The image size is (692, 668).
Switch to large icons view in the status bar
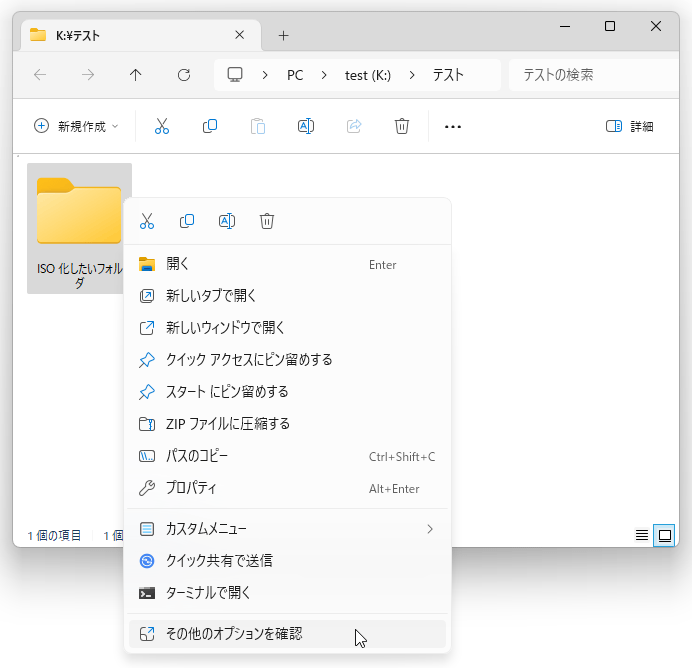(665, 536)
